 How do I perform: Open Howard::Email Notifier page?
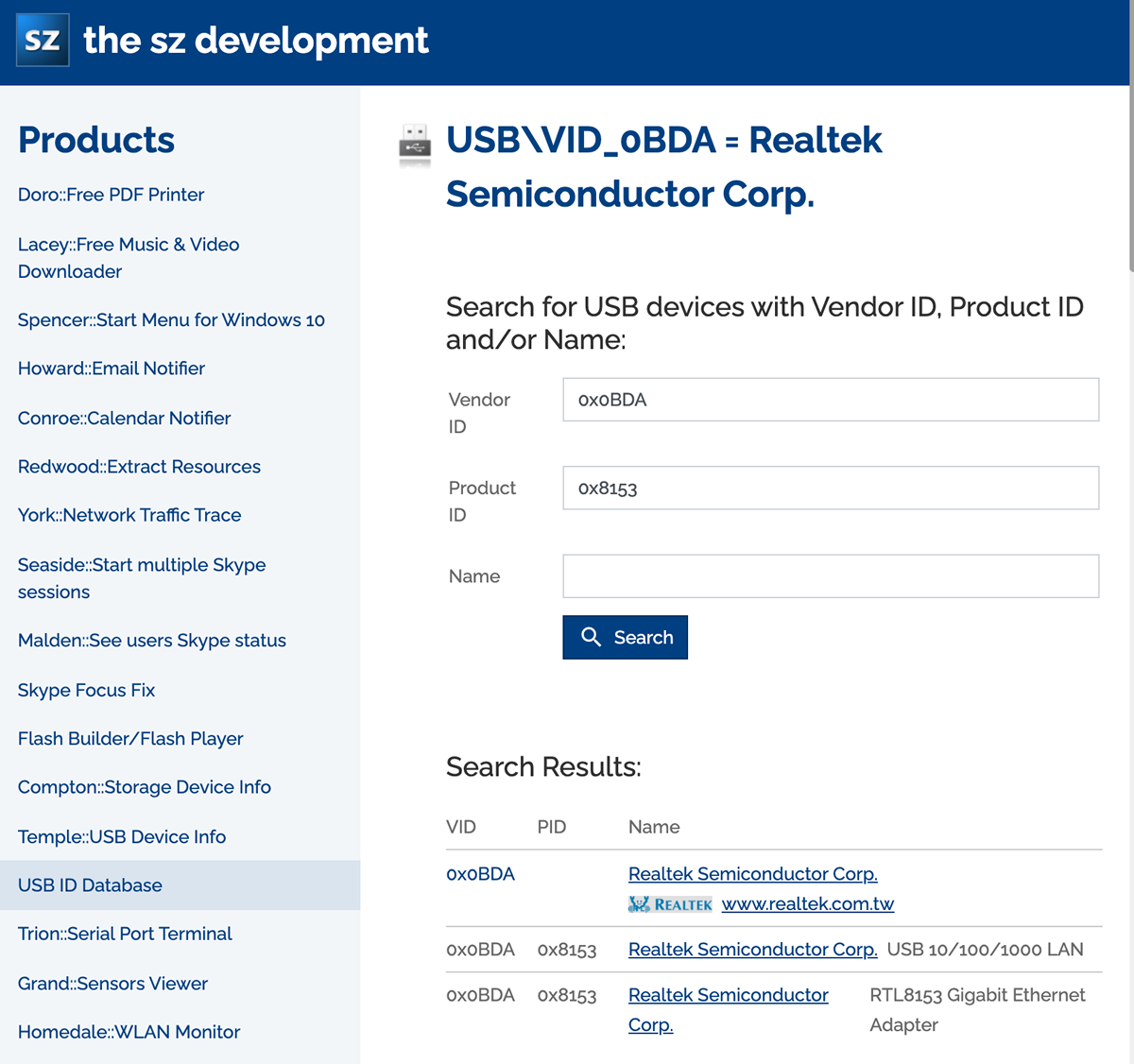(112, 369)
